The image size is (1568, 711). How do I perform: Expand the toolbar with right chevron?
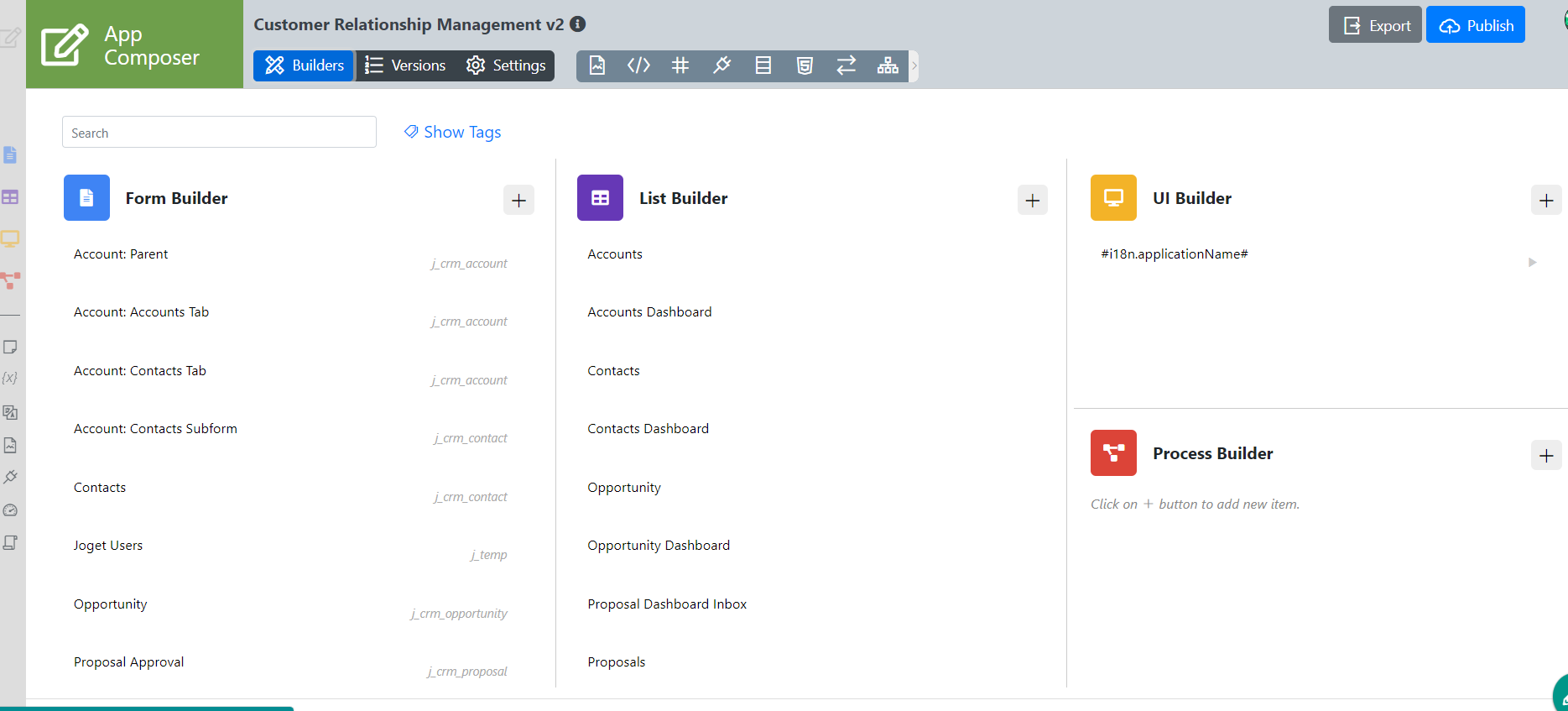914,65
